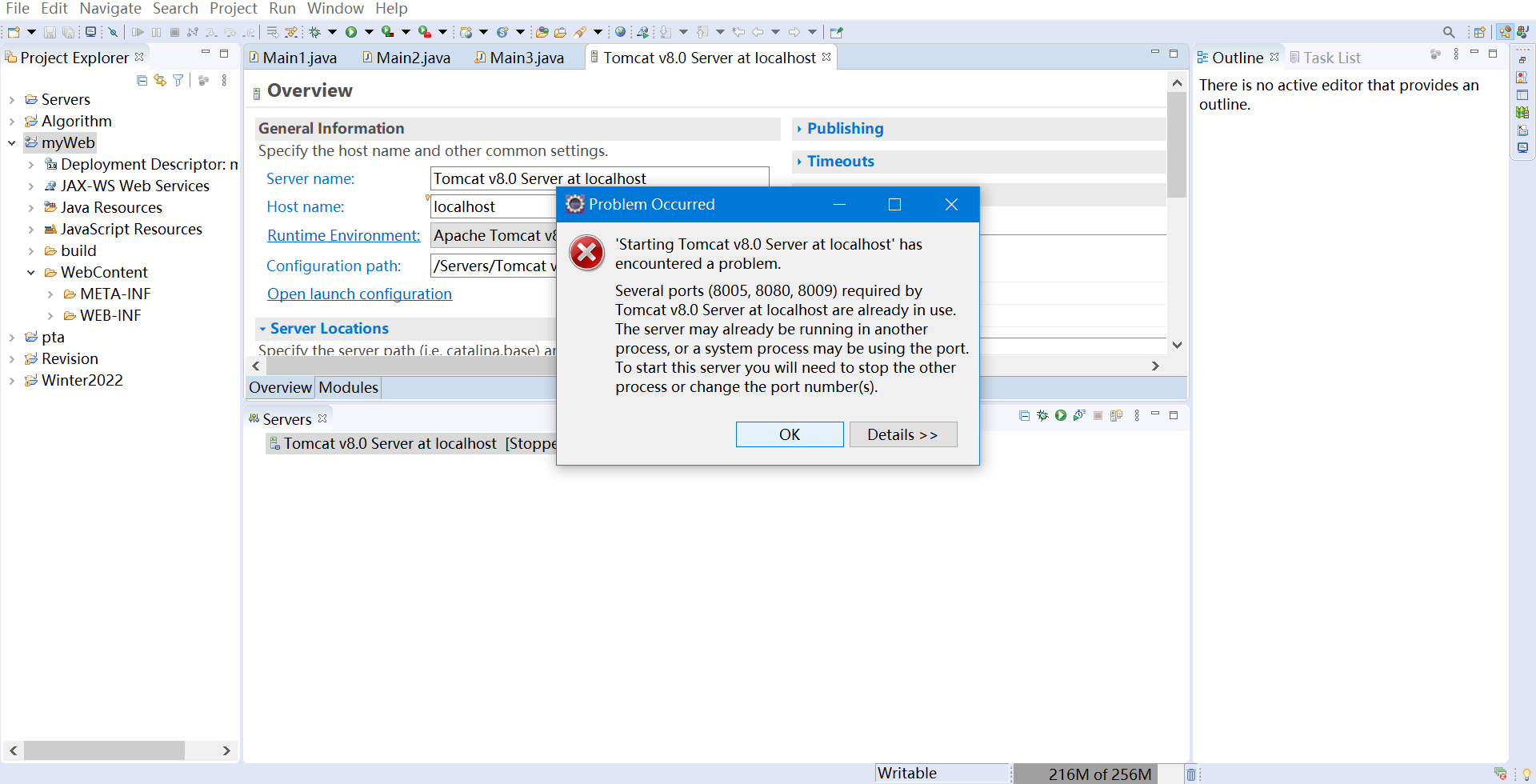Image resolution: width=1536 pixels, height=784 pixels.
Task: Switch to the Java EE perspective icon
Action: pyautogui.click(x=1506, y=32)
